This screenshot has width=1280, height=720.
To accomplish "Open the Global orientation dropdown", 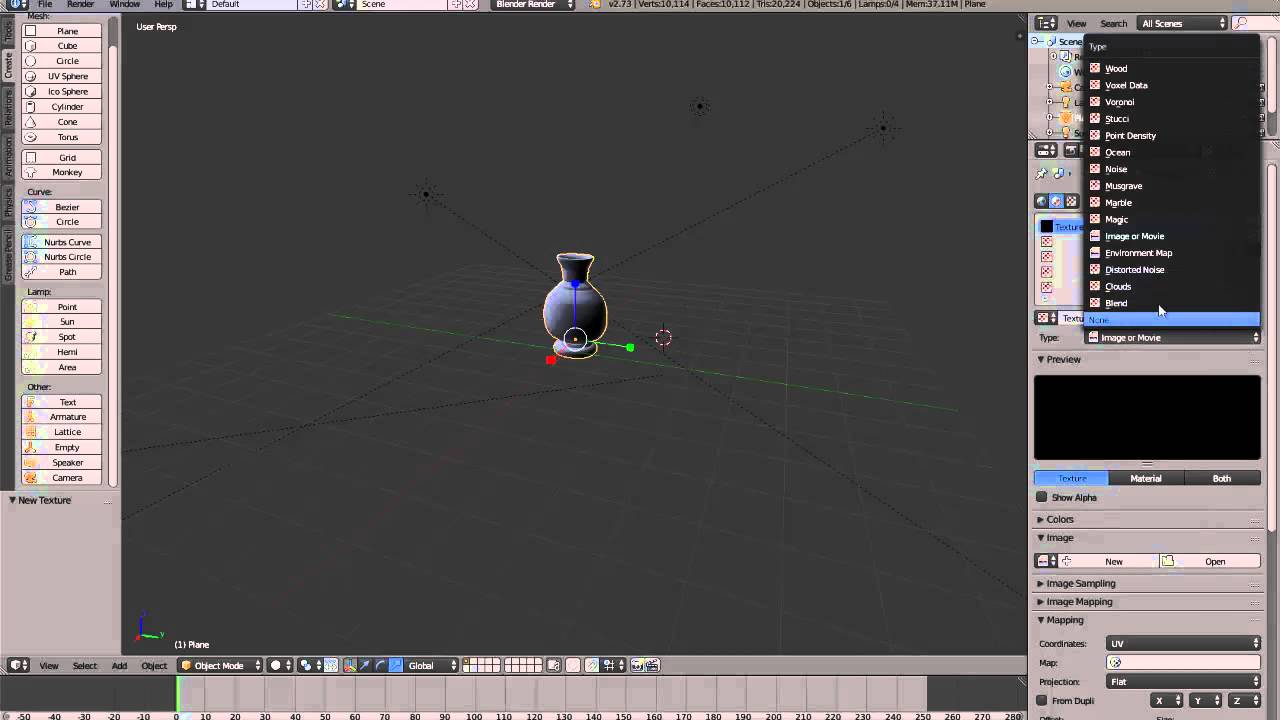I will pos(432,665).
